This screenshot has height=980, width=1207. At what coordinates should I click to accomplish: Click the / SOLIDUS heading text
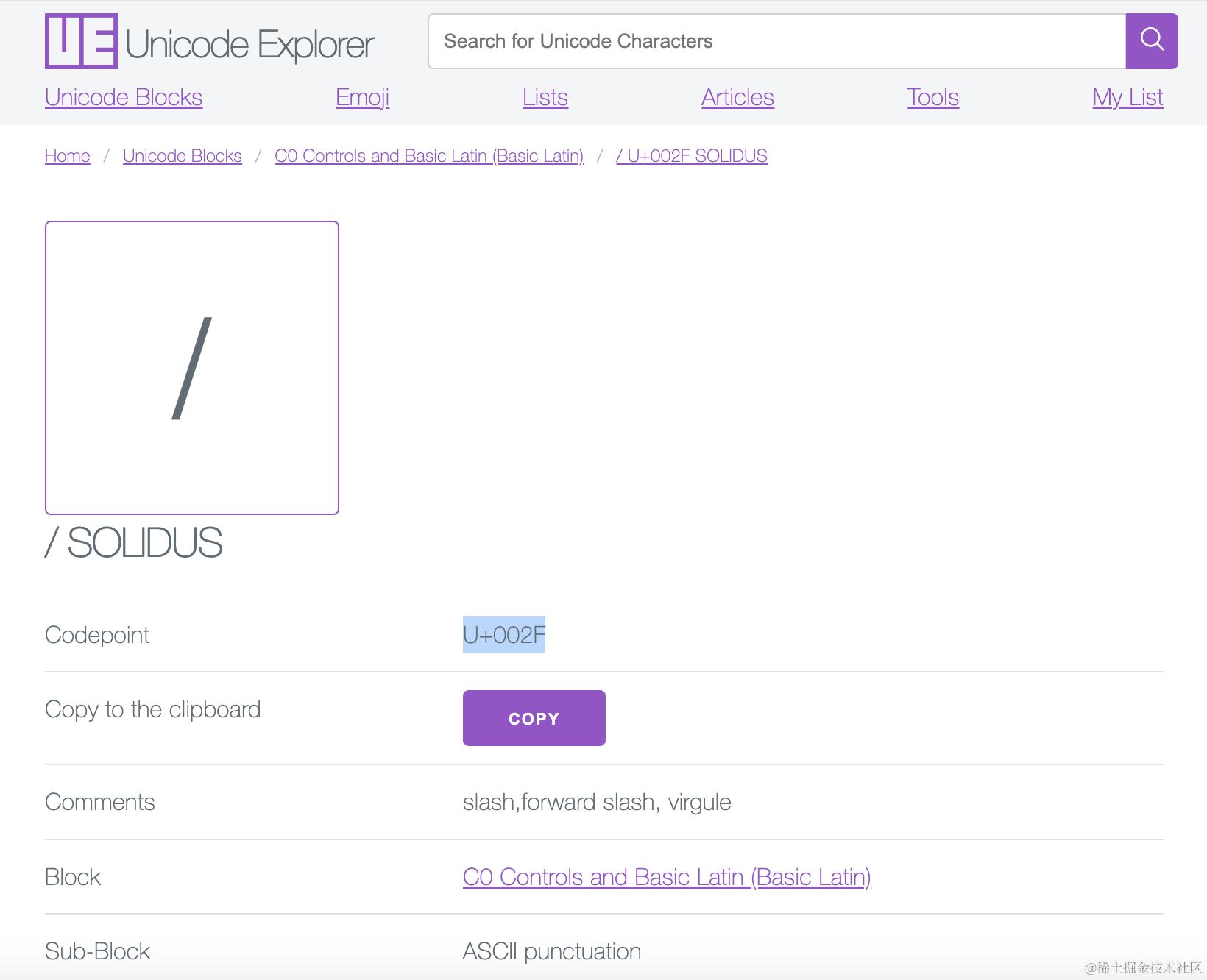133,543
